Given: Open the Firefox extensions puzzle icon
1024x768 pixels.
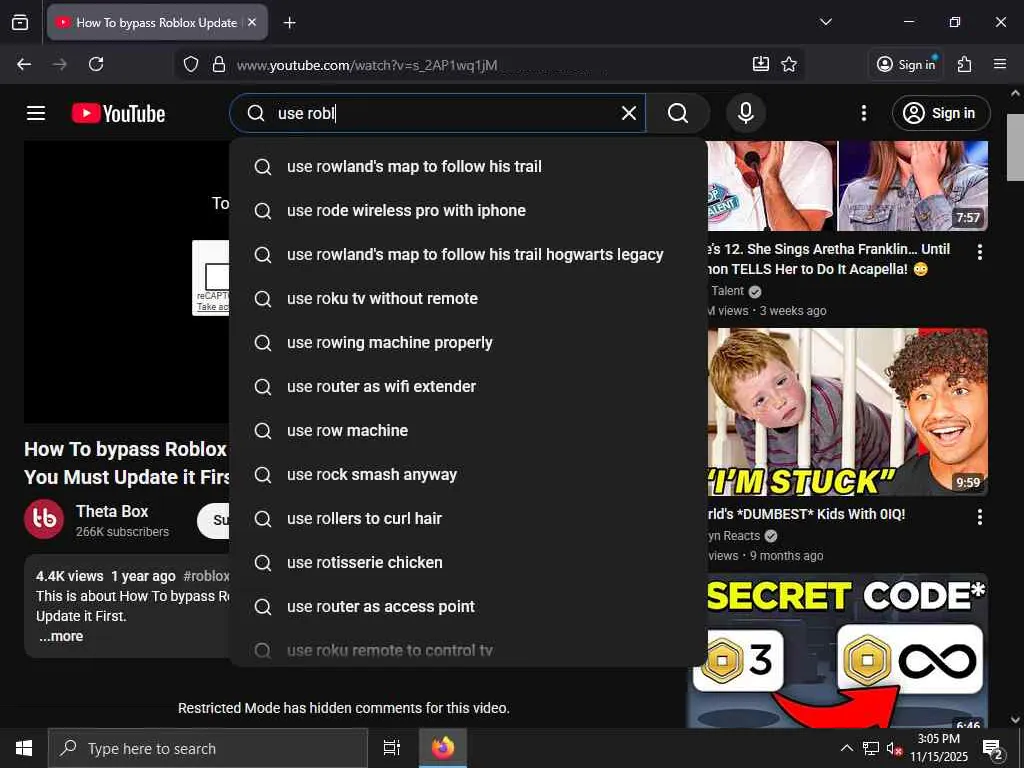Looking at the screenshot, I should [x=964, y=64].
